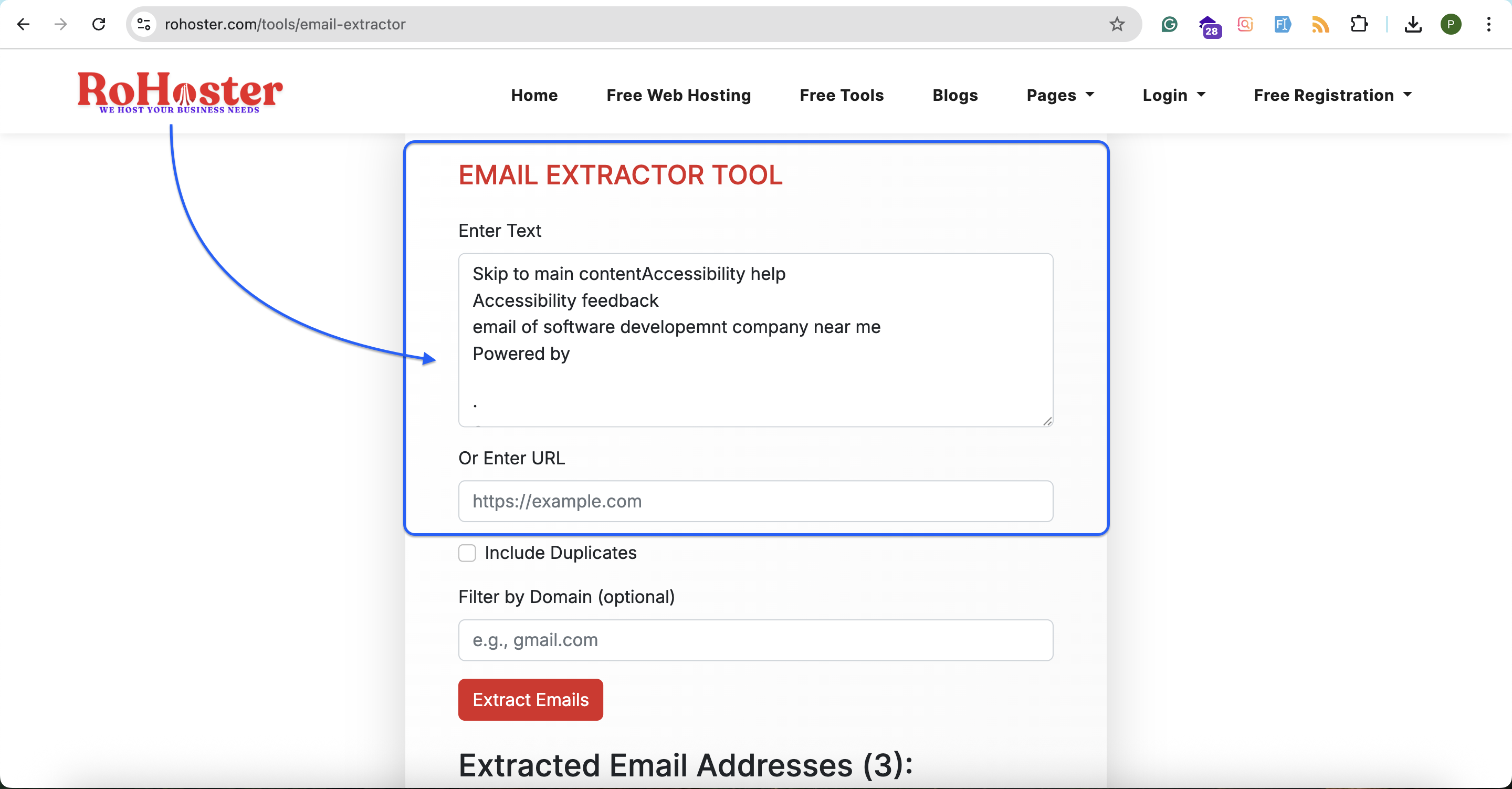Image resolution: width=1512 pixels, height=789 pixels.
Task: Enable the Include Duplicates checkbox
Action: point(467,553)
